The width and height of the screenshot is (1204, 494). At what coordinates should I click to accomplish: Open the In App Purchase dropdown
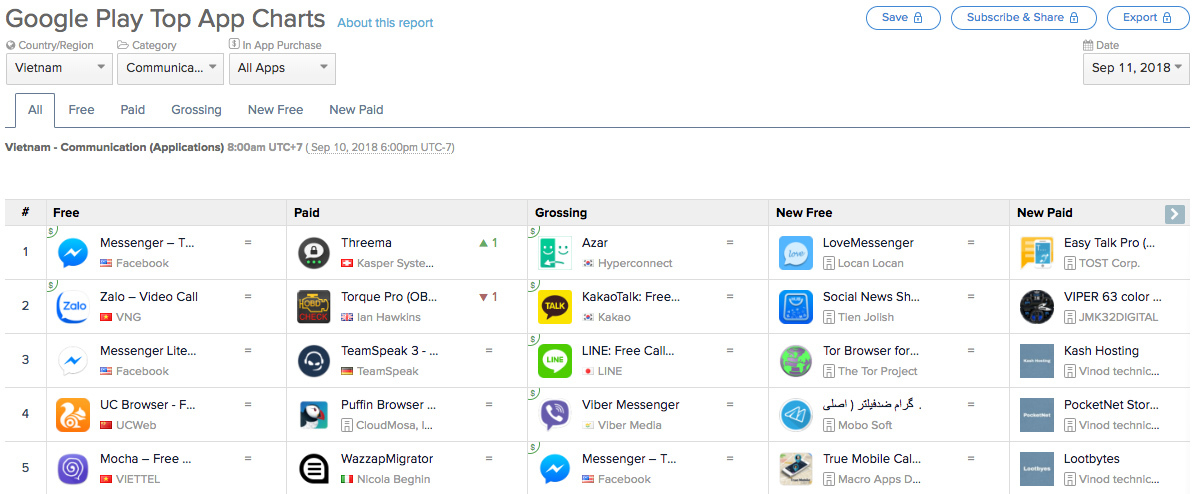coord(282,68)
